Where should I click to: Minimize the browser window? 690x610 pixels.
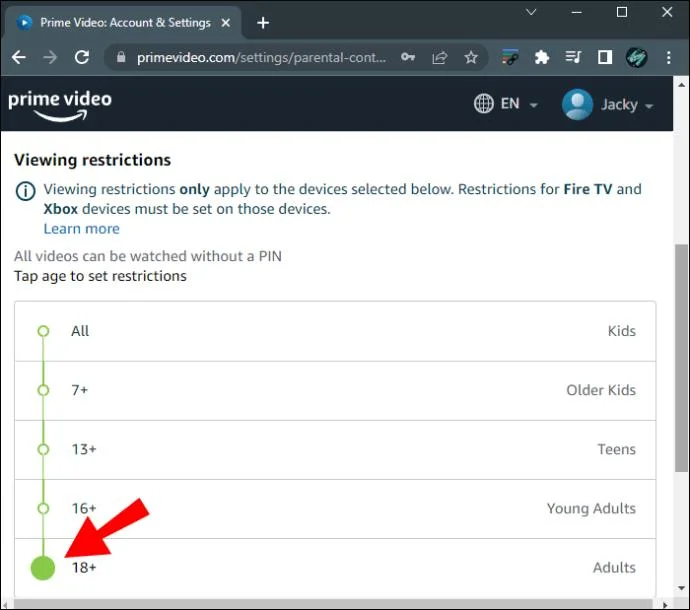click(576, 12)
